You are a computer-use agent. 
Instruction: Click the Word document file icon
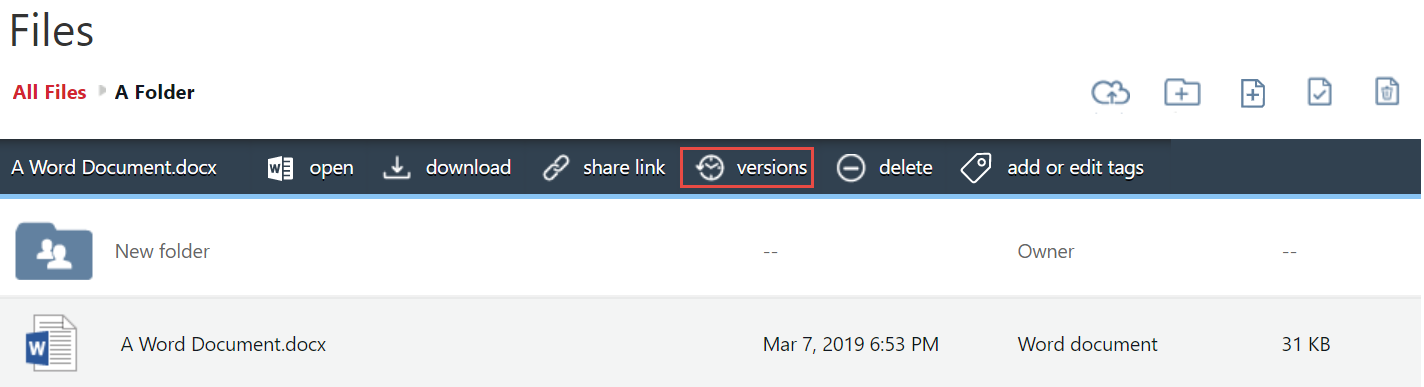(50, 344)
